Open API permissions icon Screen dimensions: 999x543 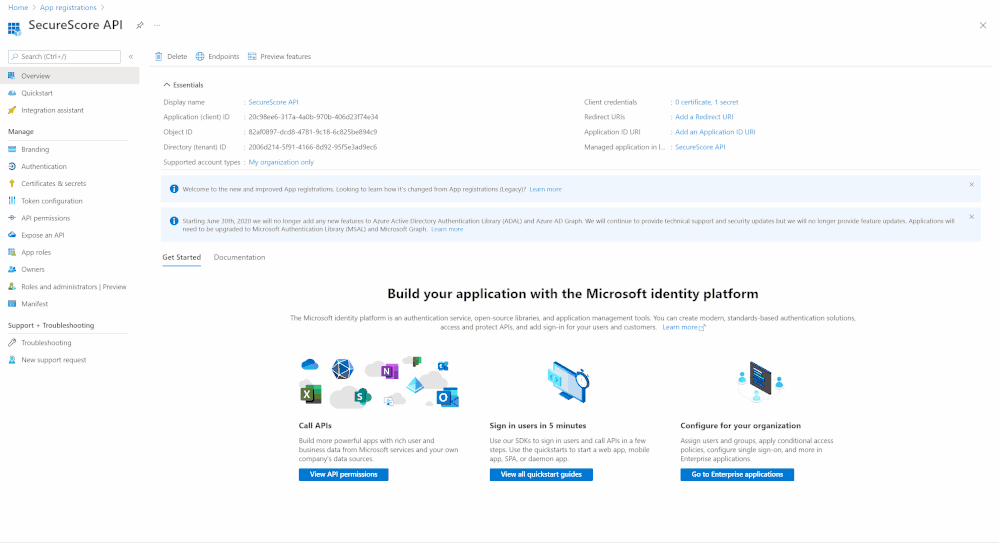point(12,218)
